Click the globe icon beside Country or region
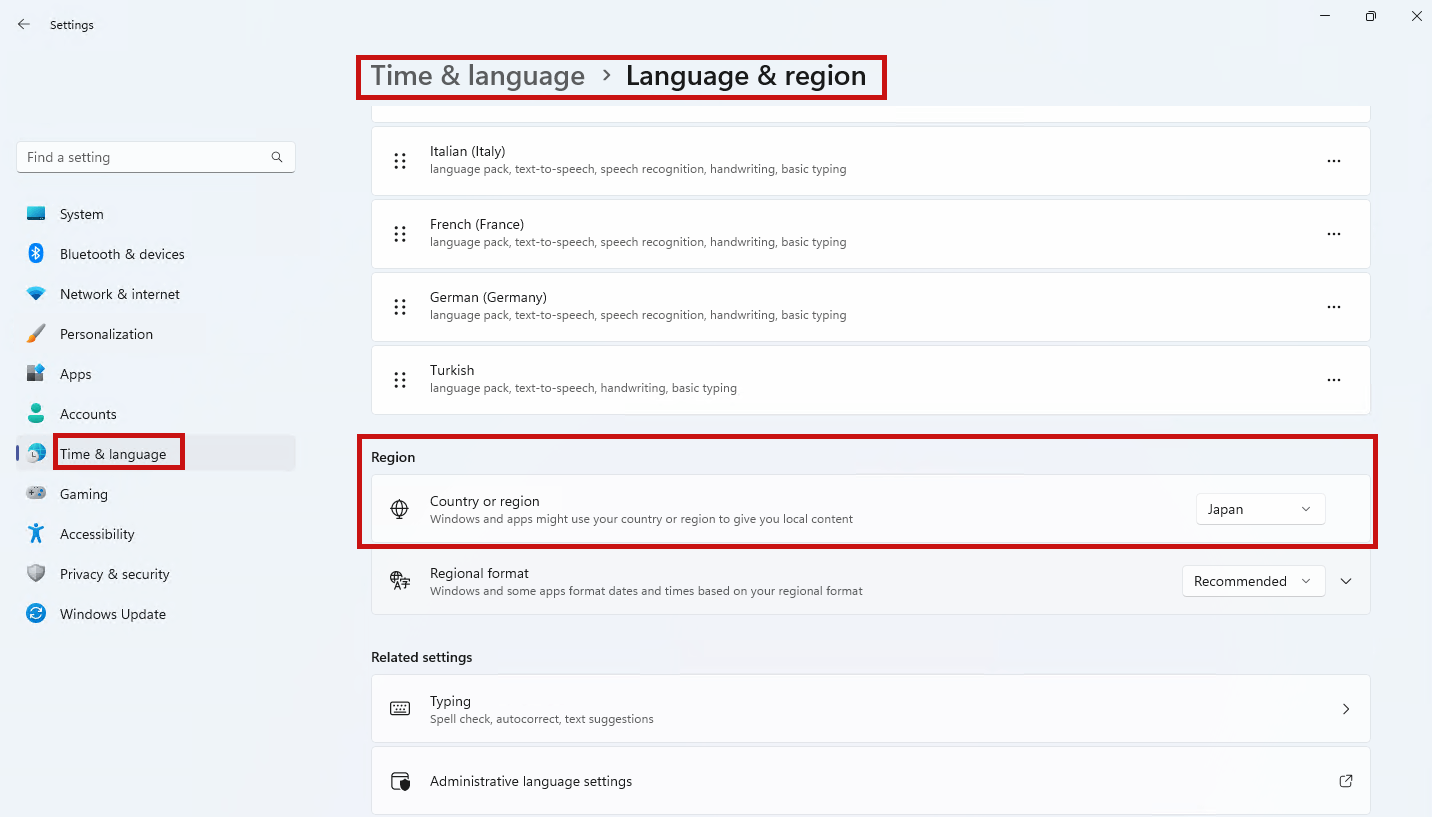This screenshot has width=1432, height=817. [400, 509]
